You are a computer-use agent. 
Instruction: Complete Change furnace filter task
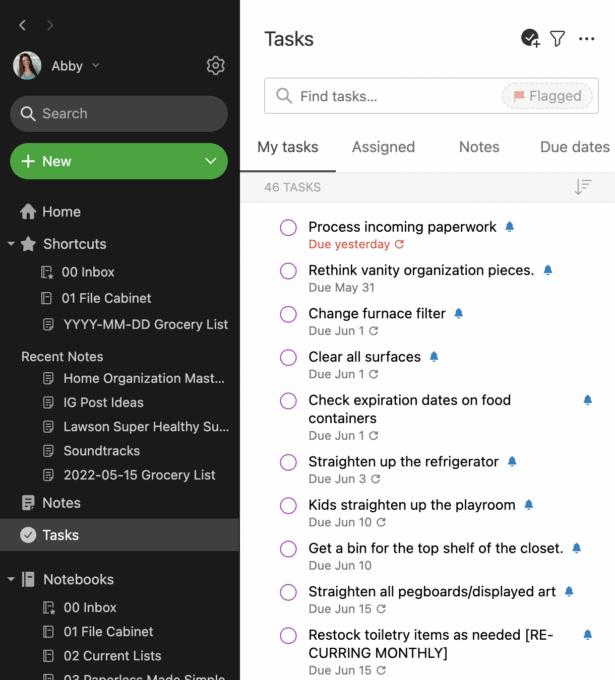click(288, 314)
